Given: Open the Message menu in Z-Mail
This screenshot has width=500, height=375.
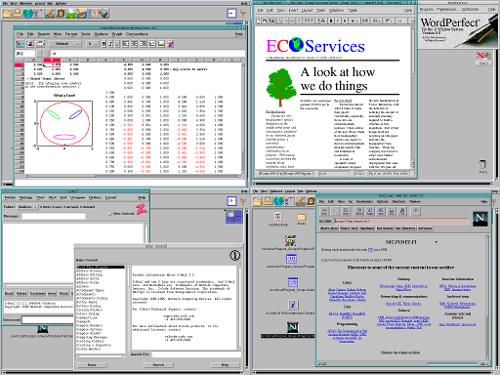Looking at the screenshot, I should (26, 198).
